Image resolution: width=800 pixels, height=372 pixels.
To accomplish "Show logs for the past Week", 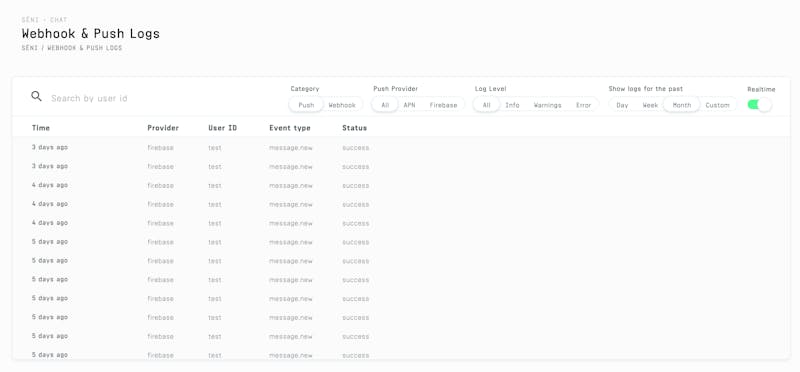I will (650, 105).
